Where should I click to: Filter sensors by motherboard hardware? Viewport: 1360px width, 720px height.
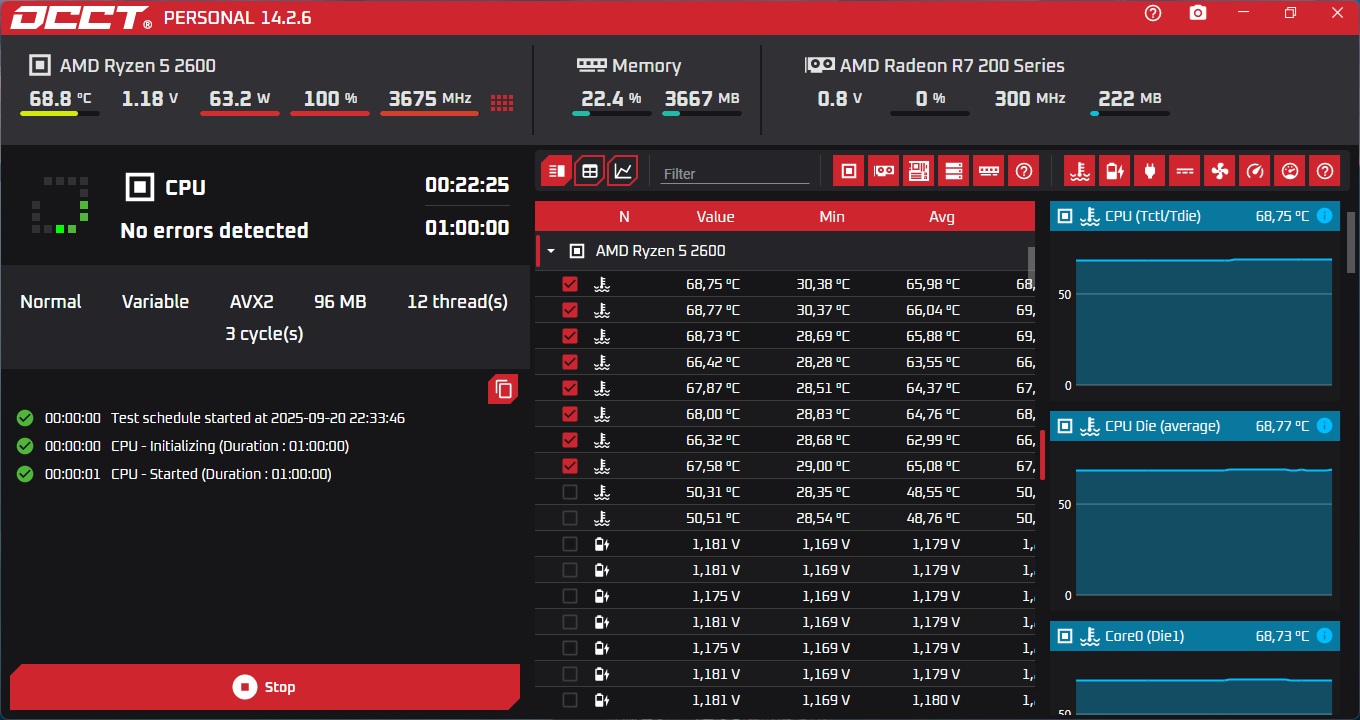[918, 171]
